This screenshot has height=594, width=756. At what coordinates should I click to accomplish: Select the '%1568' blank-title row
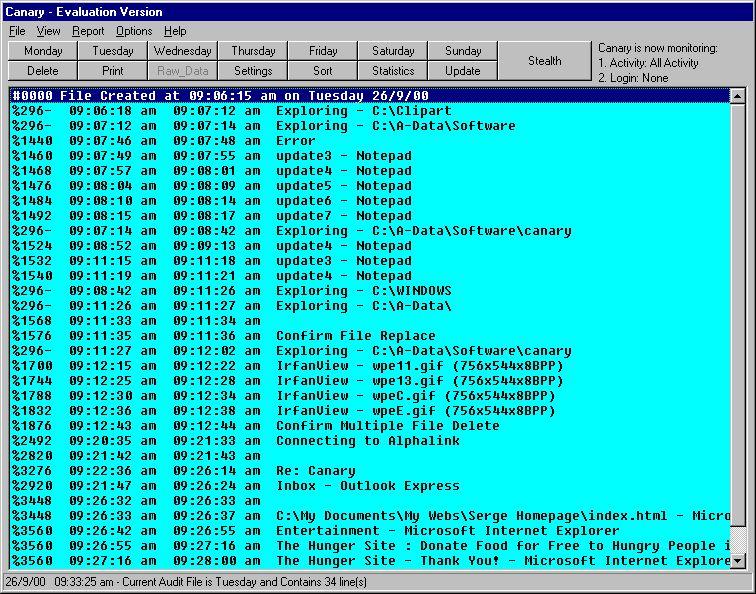point(370,321)
